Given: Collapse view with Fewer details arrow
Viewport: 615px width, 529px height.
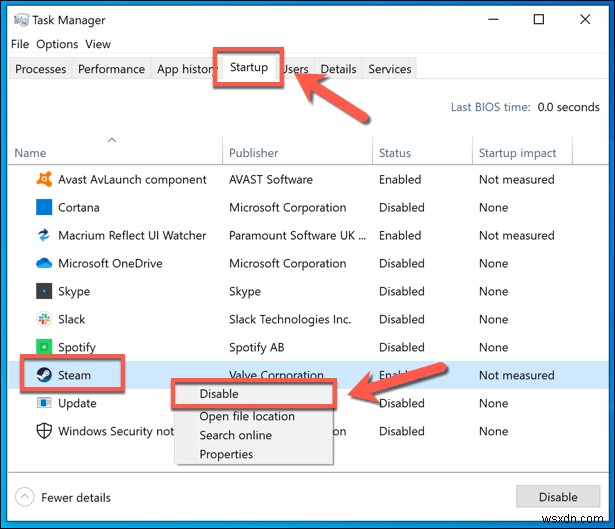Looking at the screenshot, I should [x=24, y=497].
